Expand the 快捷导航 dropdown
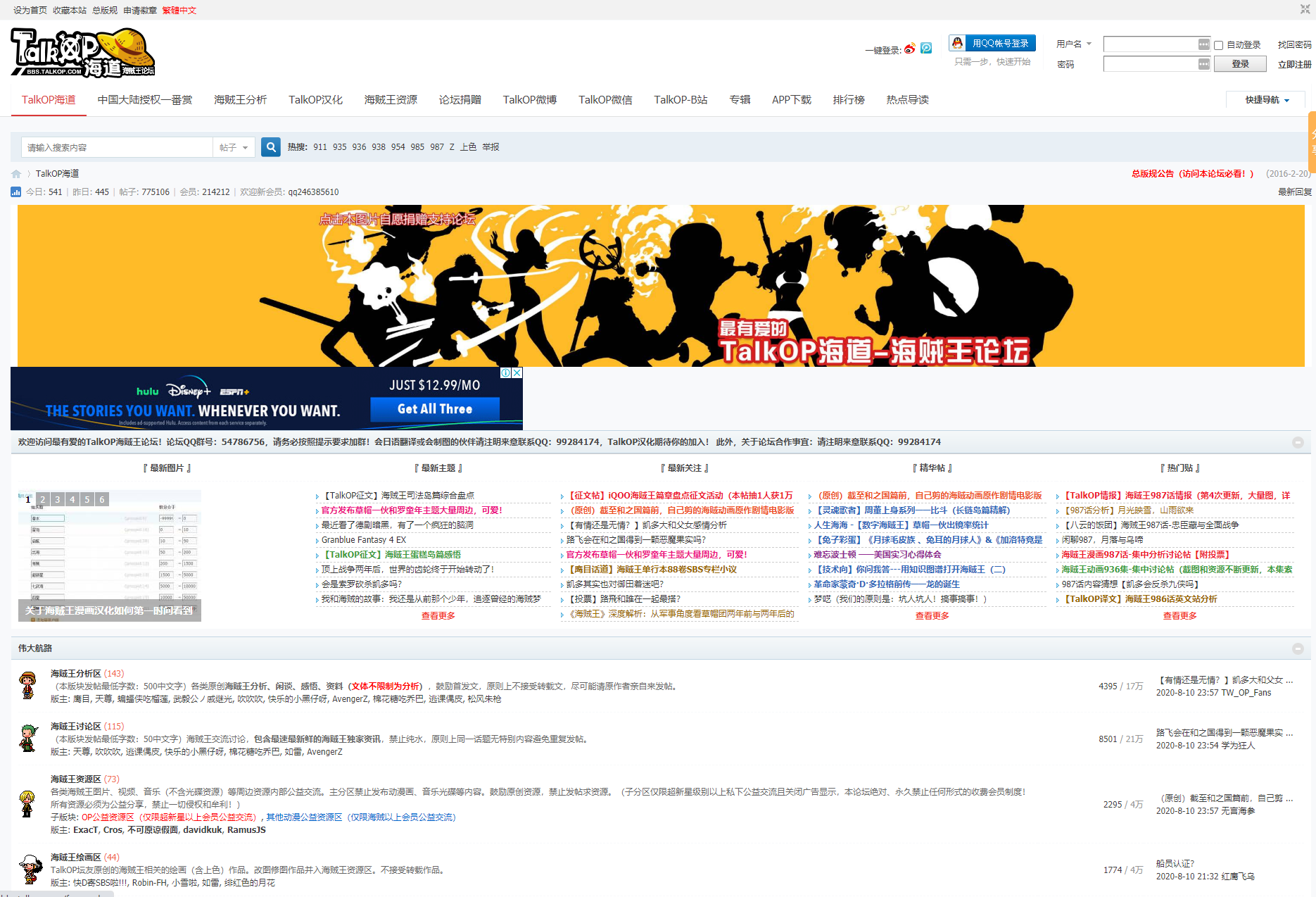Viewport: 1316px width, 897px height. [x=1267, y=100]
